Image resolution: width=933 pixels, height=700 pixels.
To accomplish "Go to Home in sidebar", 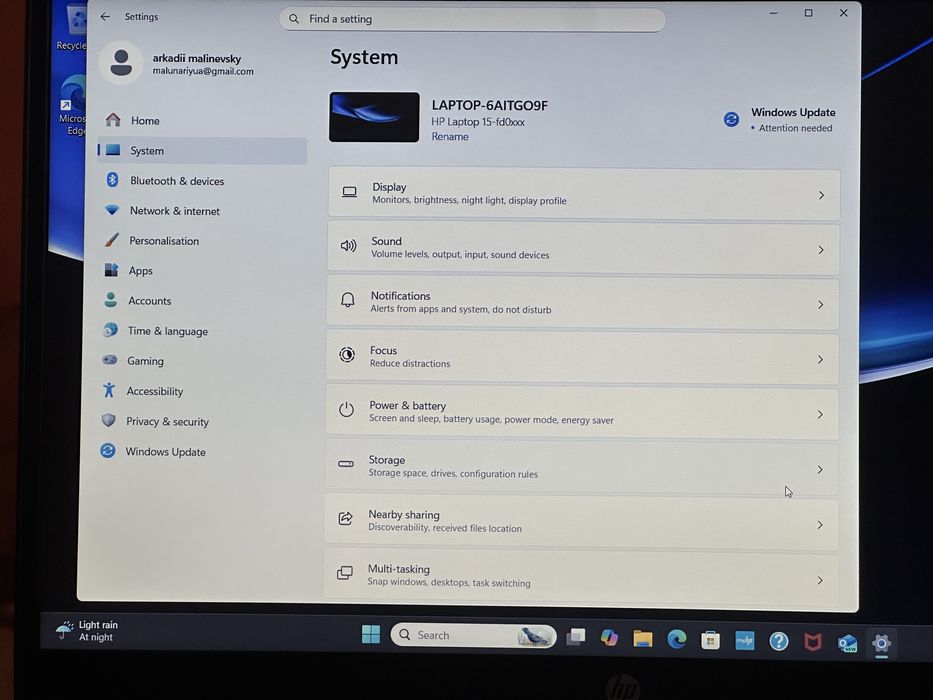I will pyautogui.click(x=202, y=120).
